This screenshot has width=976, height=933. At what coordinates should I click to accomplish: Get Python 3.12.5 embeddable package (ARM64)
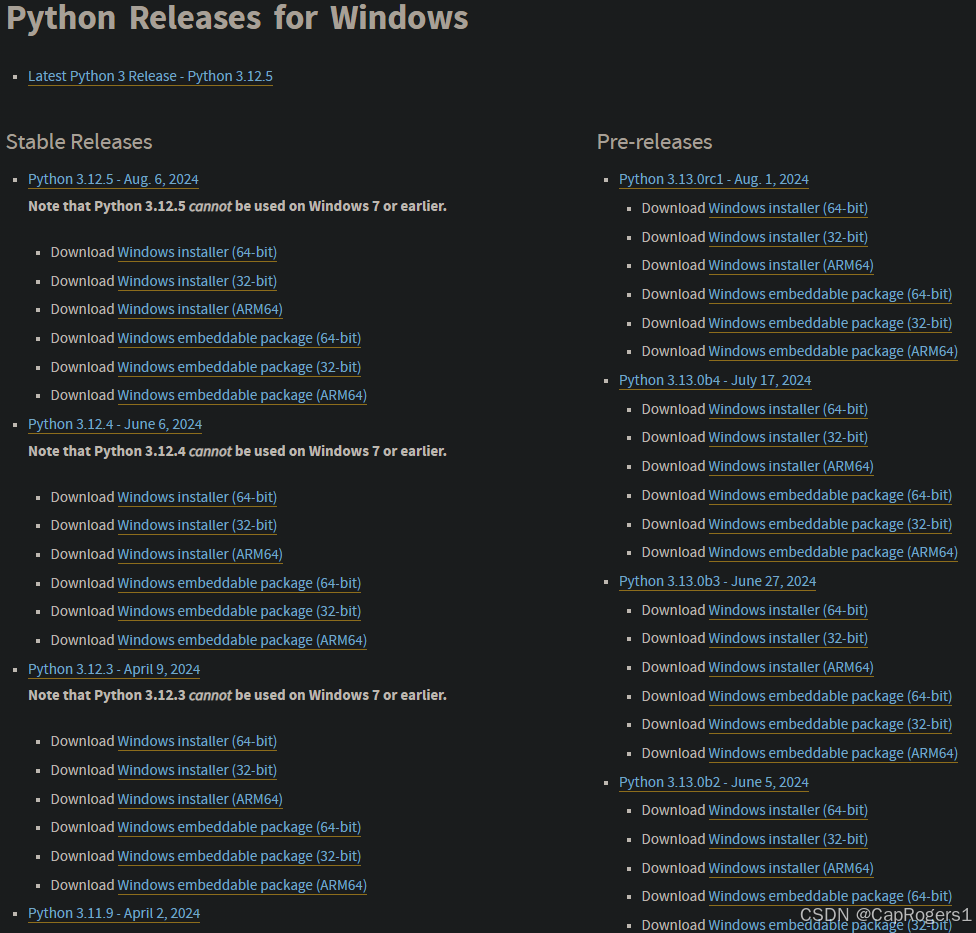pos(242,395)
